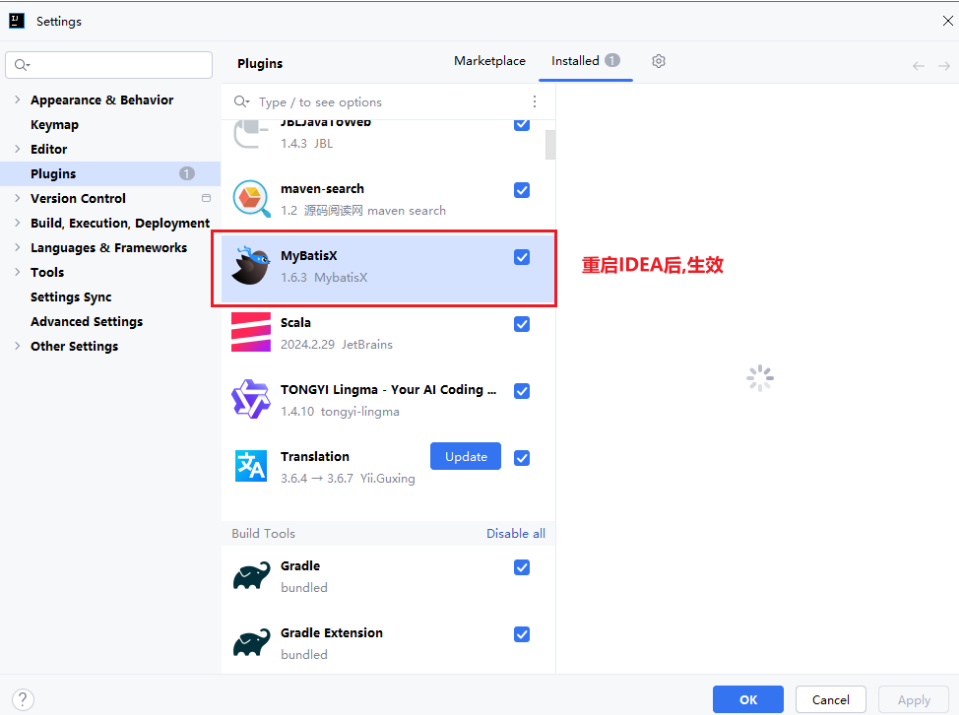
Task: Select the 'Gradle Extension' plugin name
Action: [331, 632]
